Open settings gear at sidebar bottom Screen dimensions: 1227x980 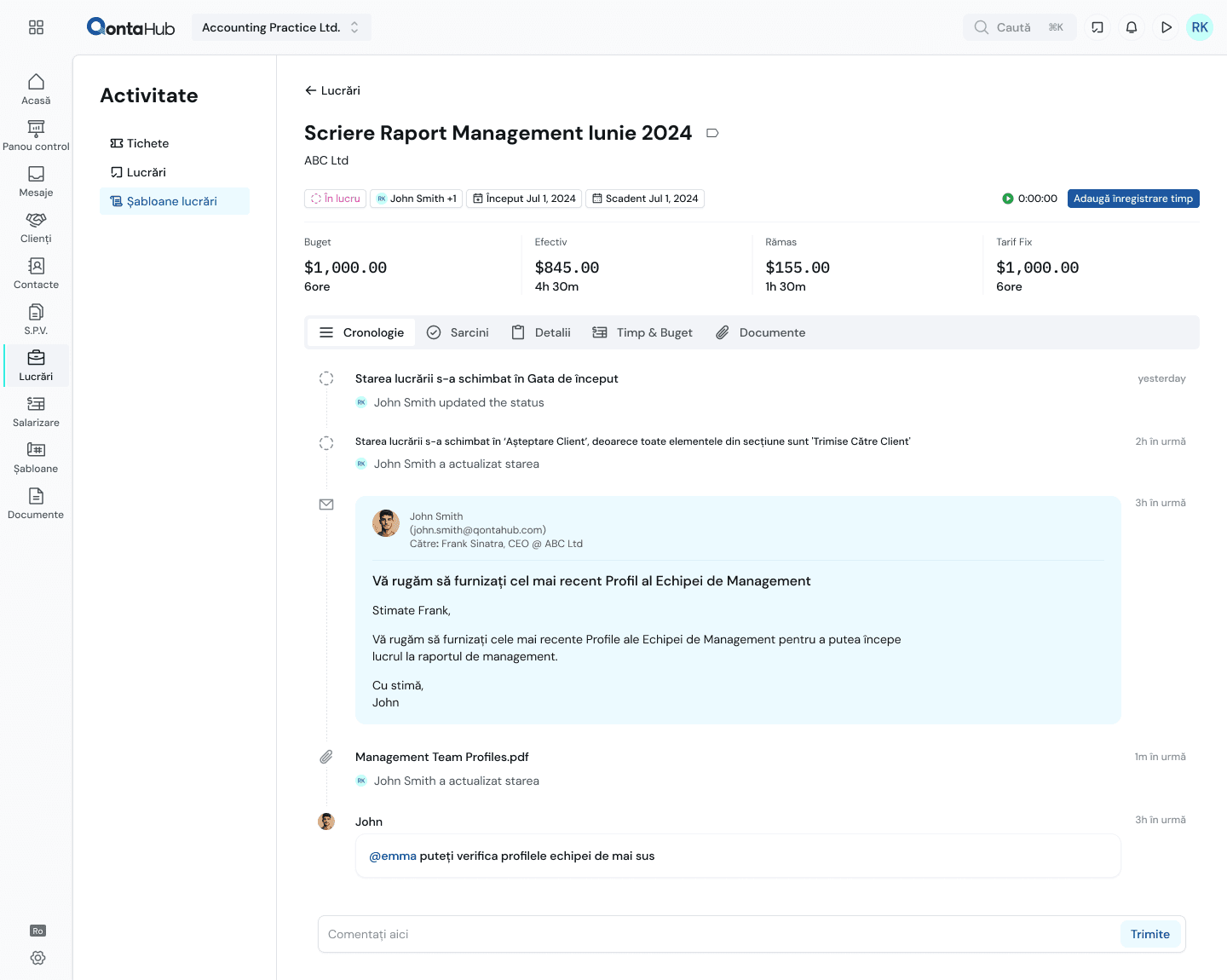click(x=37, y=958)
